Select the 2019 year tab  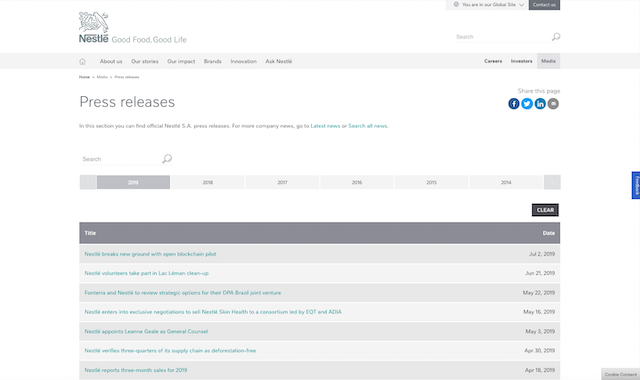(x=133, y=182)
